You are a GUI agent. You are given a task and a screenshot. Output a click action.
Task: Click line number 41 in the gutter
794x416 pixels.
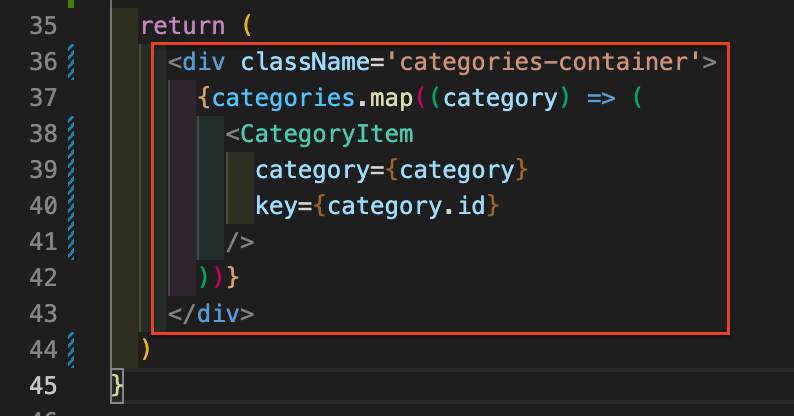point(43,242)
